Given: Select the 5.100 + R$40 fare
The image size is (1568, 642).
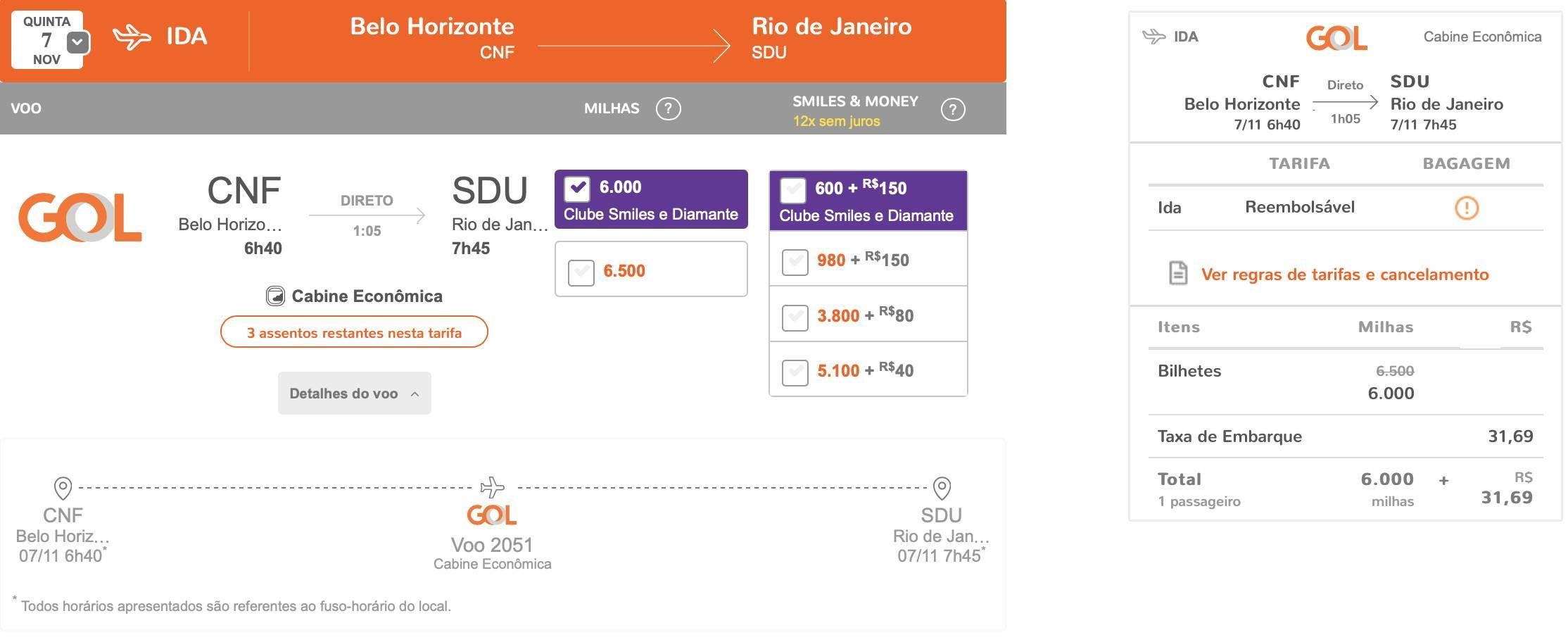Looking at the screenshot, I should (x=795, y=372).
